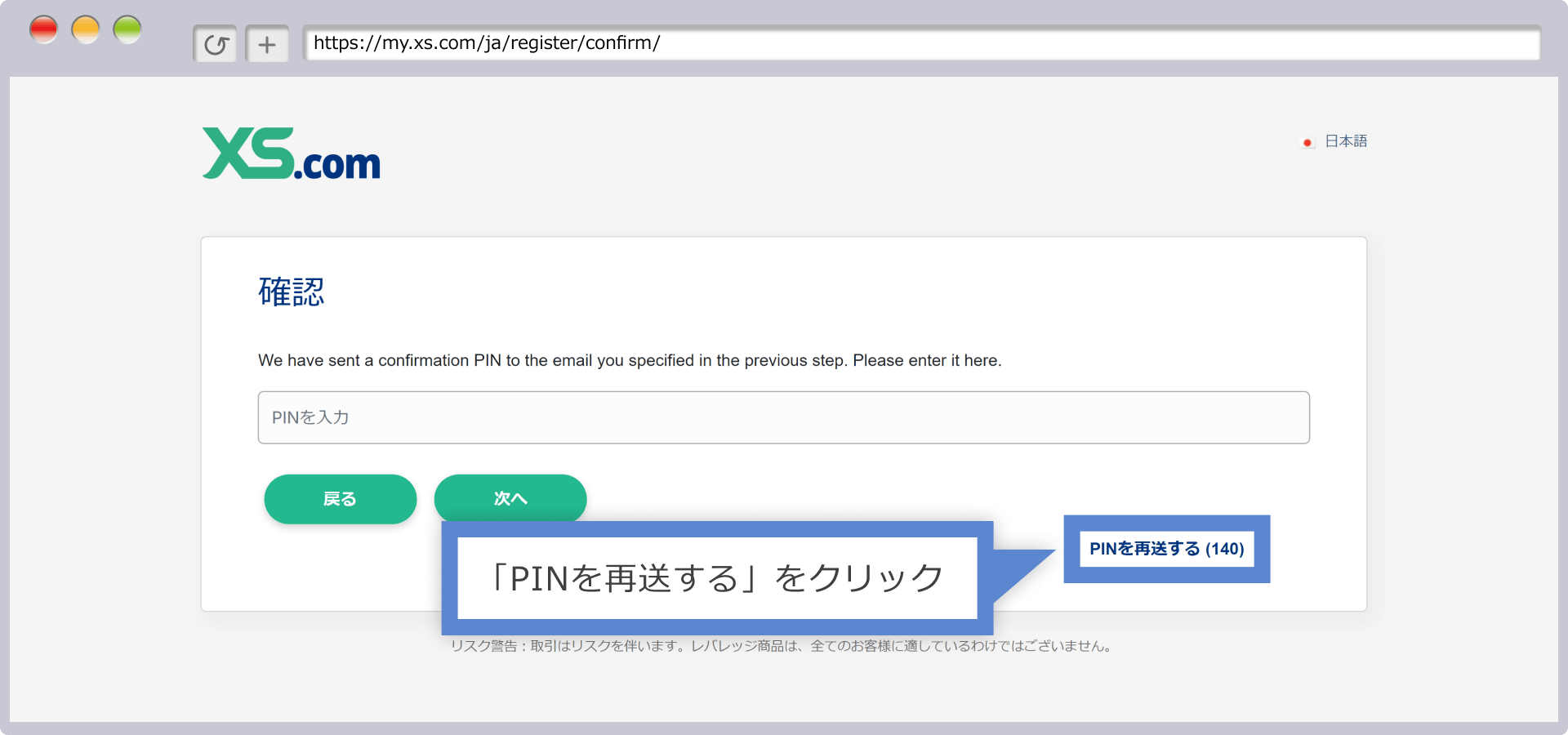Click the red close window button
Viewport: 1568px width, 735px height.
(43, 30)
